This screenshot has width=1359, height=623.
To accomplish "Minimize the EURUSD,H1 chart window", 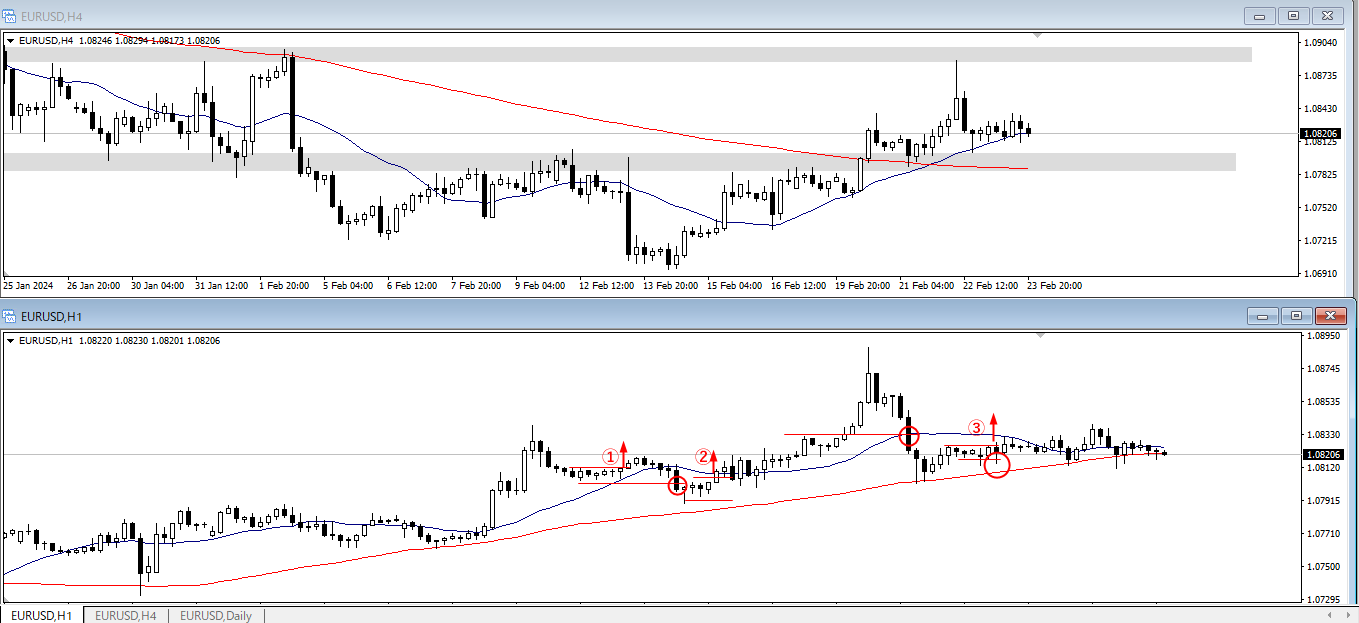I will click(x=1262, y=317).
